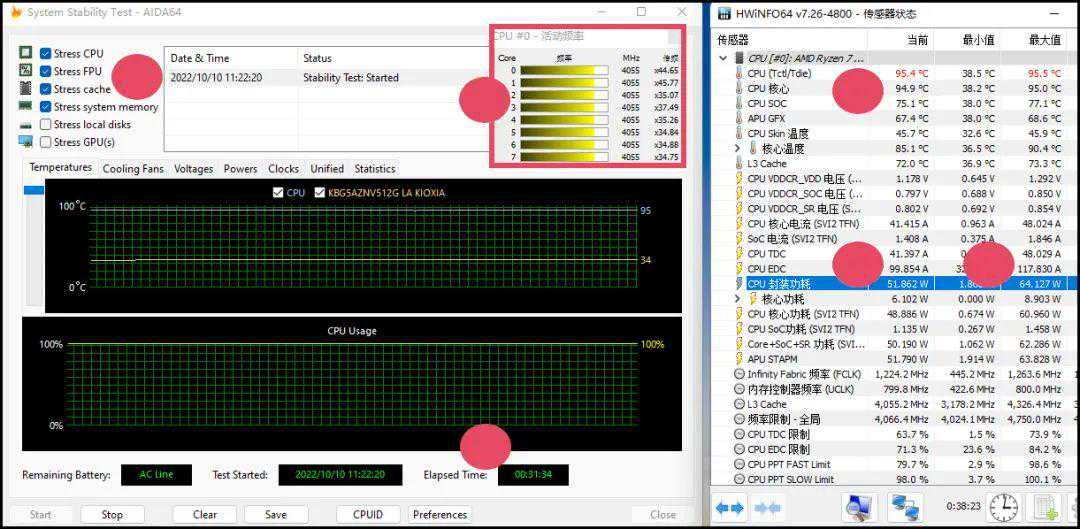The width and height of the screenshot is (1080, 529).
Task: Click the log file icon with green plus
Action: tap(1045, 507)
